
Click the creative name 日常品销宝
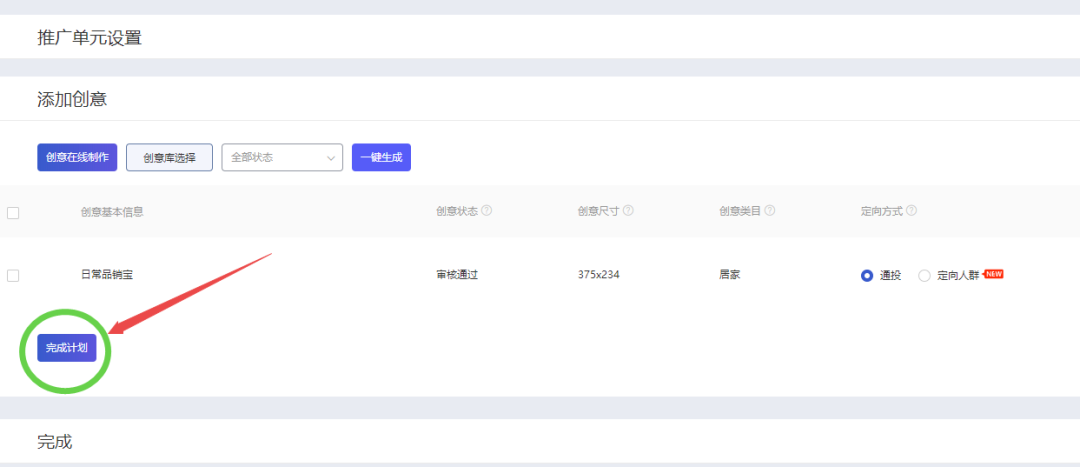tap(107, 275)
